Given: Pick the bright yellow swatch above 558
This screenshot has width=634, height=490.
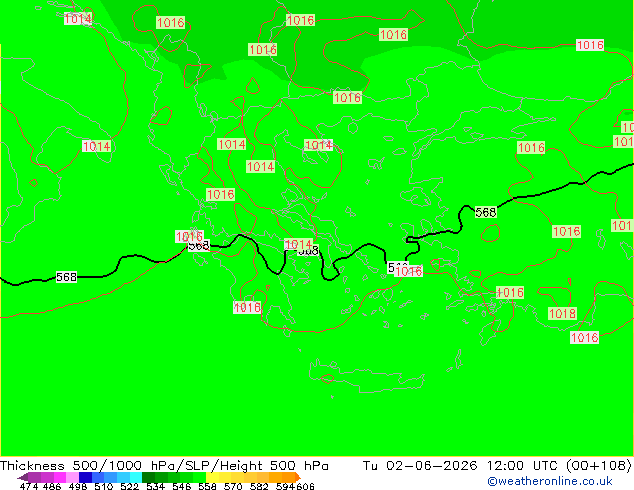Looking at the screenshot, I should point(212,477).
